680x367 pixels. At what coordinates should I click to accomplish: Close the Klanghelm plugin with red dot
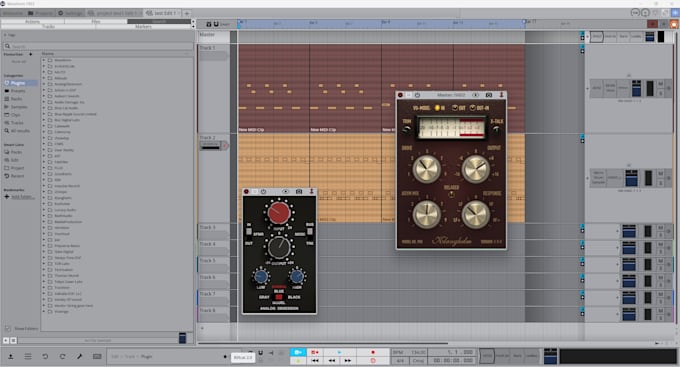coord(400,95)
